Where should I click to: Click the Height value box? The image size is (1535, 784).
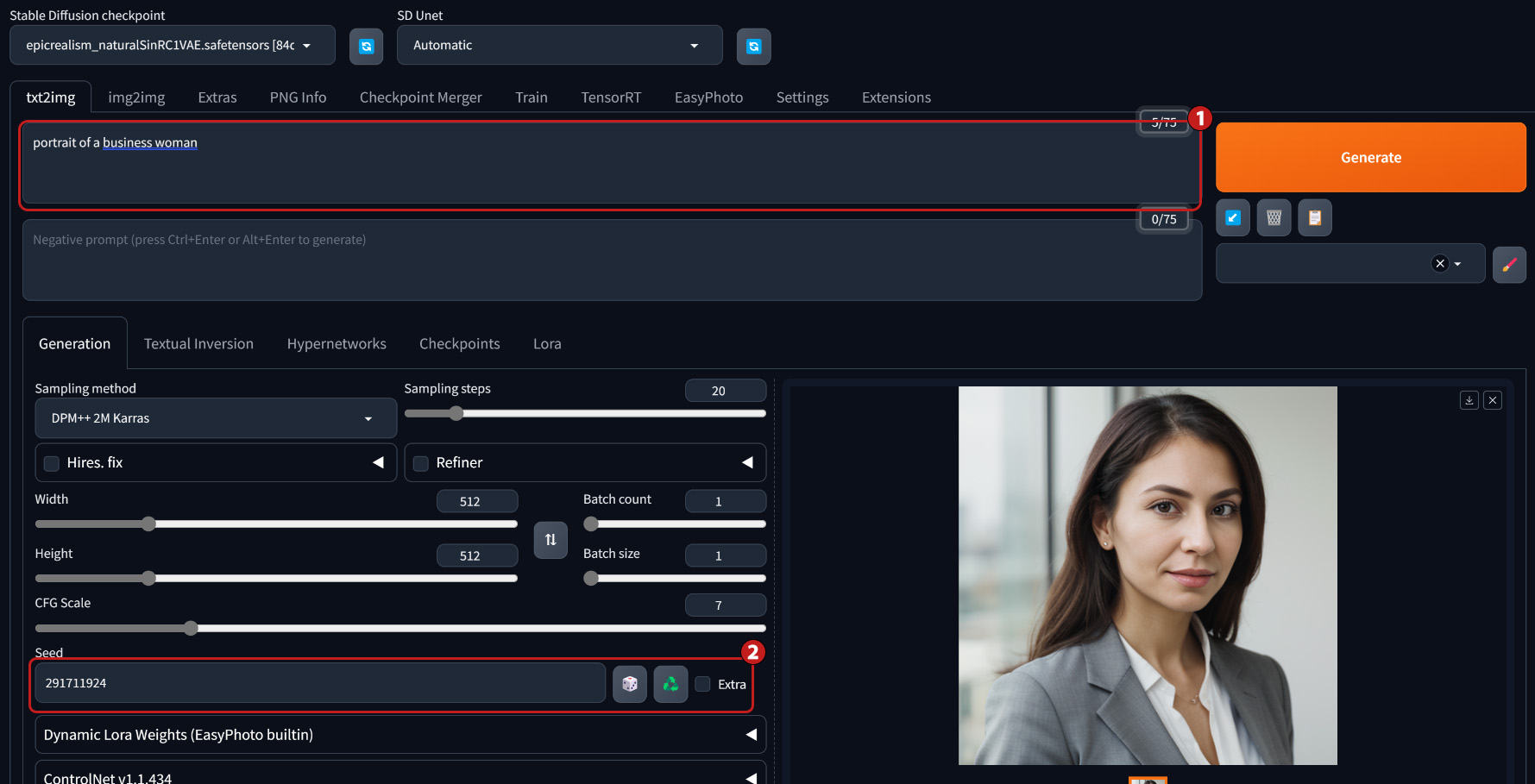pos(477,555)
